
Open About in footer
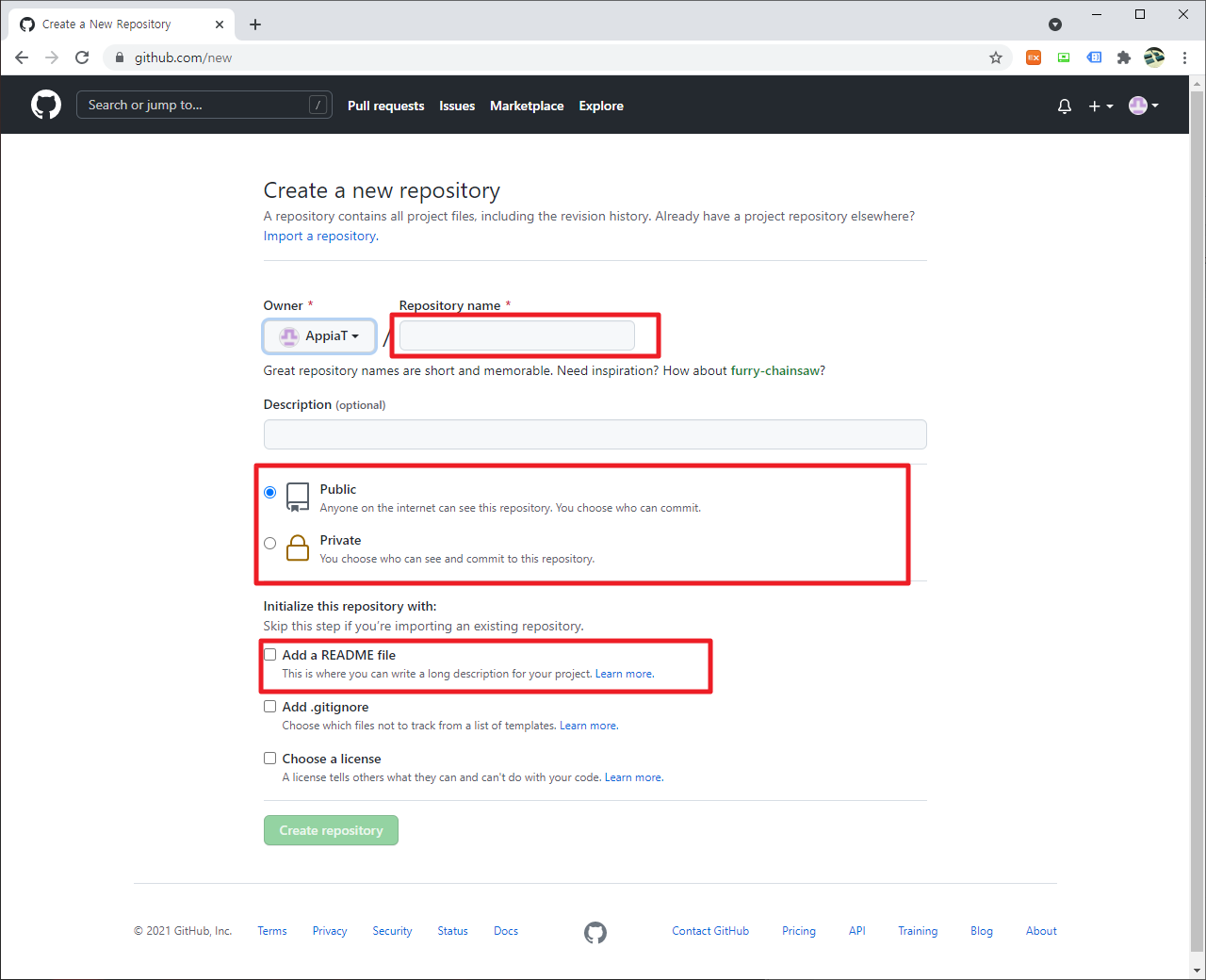click(x=1041, y=931)
